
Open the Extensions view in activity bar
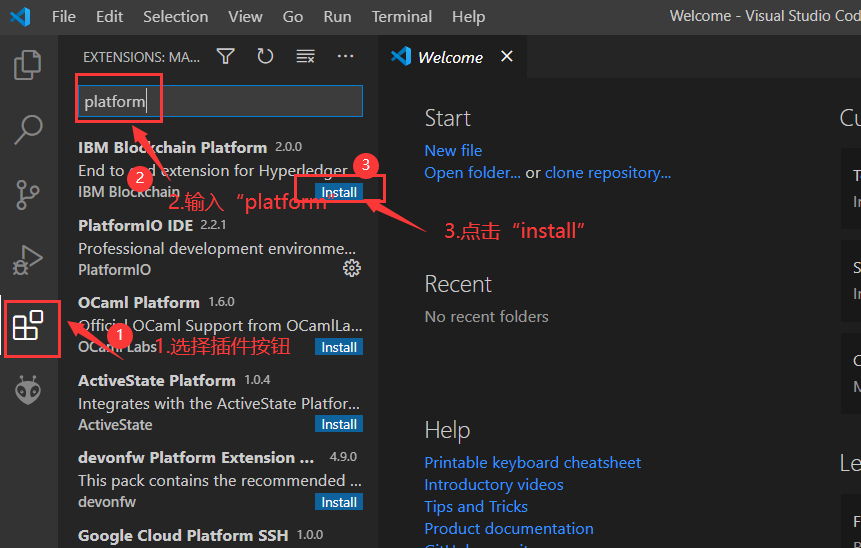click(x=28, y=325)
